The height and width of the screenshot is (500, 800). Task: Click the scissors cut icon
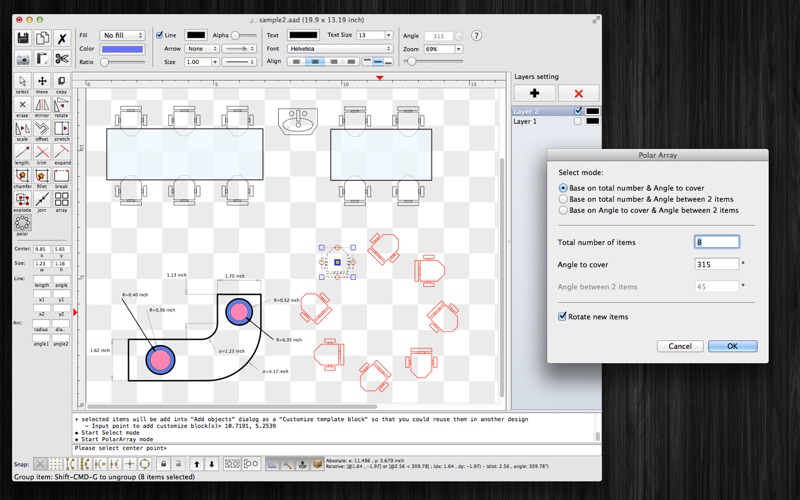pos(61,59)
